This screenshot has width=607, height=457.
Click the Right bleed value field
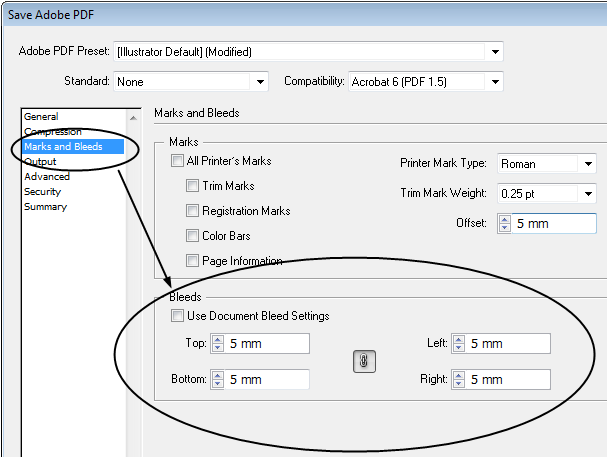(x=508, y=380)
